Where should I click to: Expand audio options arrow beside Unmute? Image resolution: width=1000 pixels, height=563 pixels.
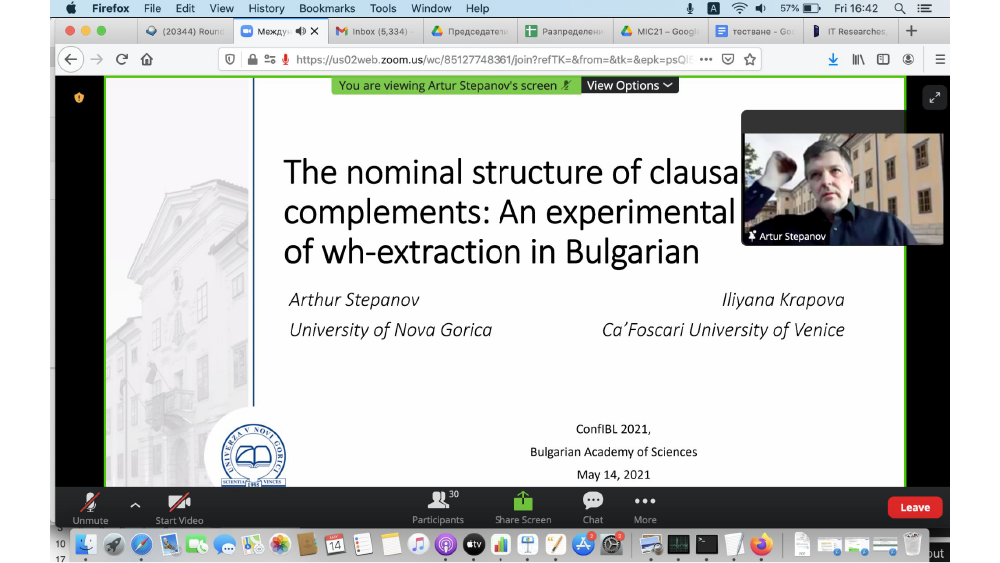(x=135, y=505)
